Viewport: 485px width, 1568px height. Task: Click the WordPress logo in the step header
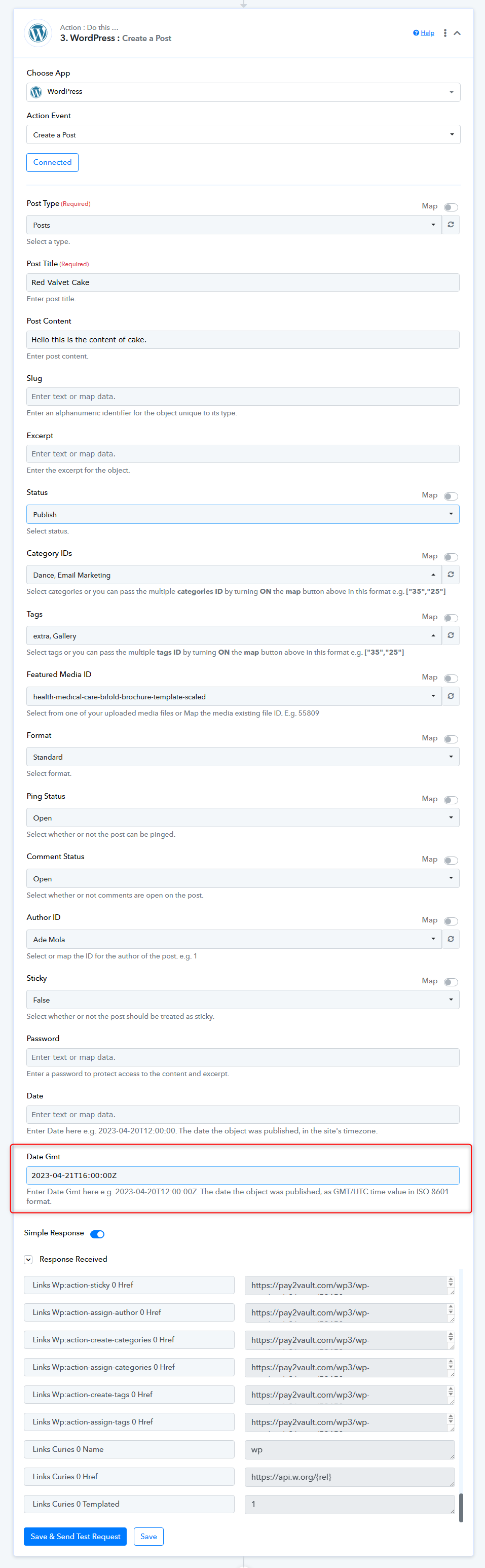(38, 33)
